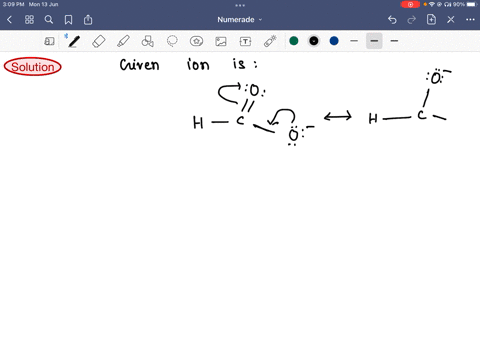480x360 pixels.
Task: Tap the red Solution label
Action: pos(33,67)
